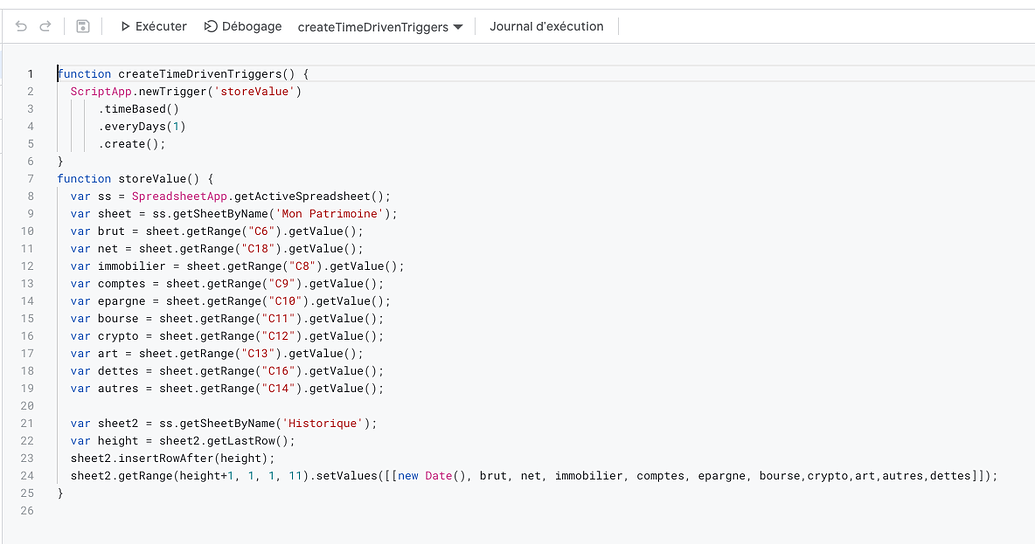1035x544 pixels.
Task: Select line number 1 in gutter
Action: tap(30, 74)
